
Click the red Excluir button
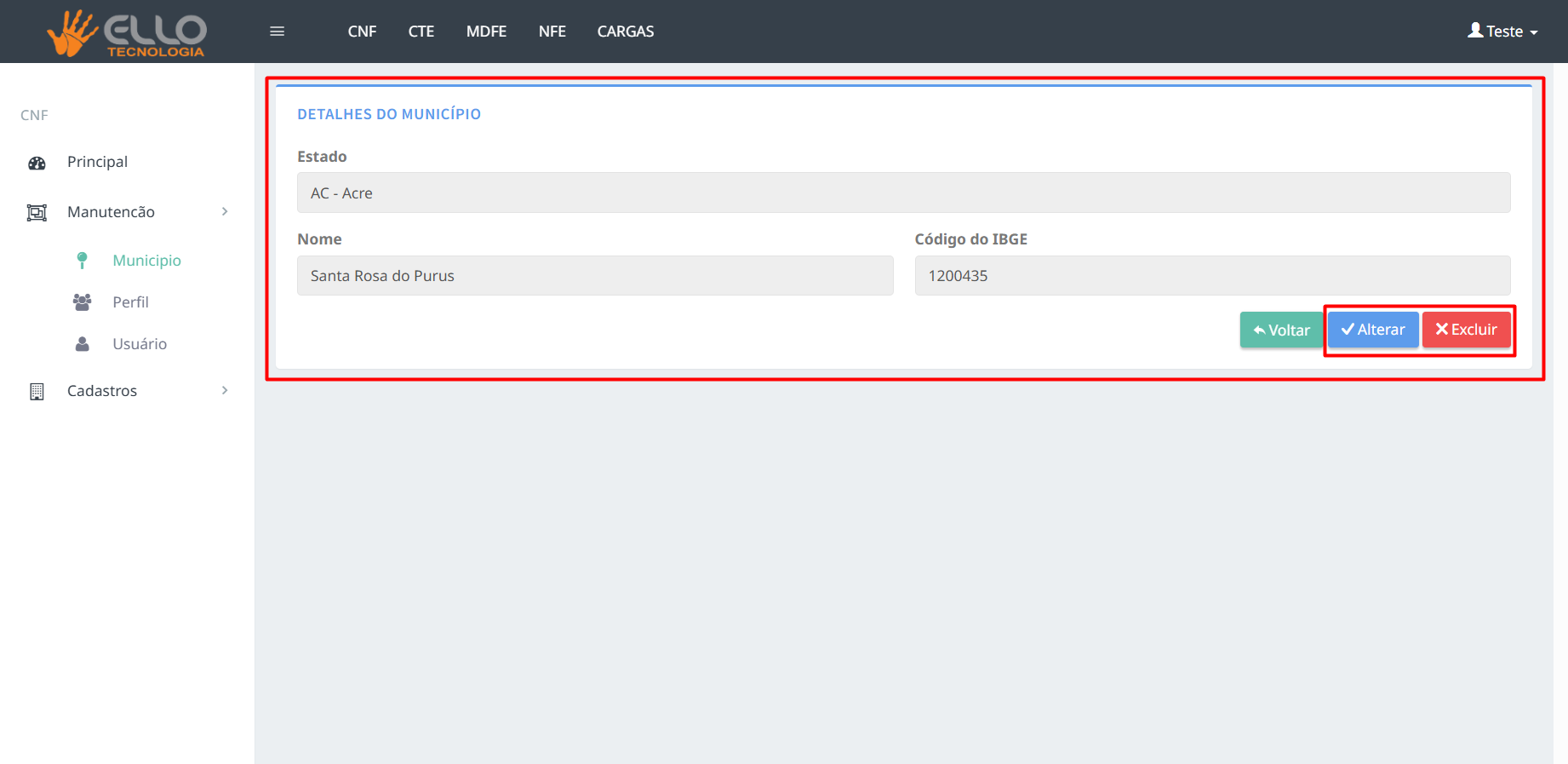point(1466,330)
